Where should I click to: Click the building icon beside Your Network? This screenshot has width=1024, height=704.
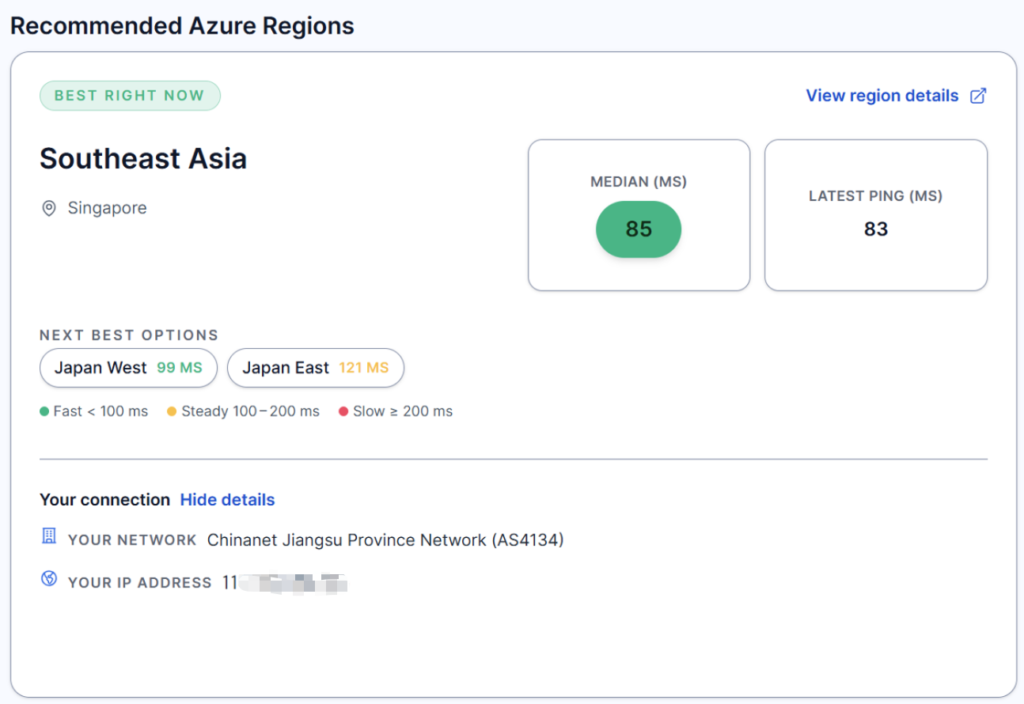coord(49,538)
